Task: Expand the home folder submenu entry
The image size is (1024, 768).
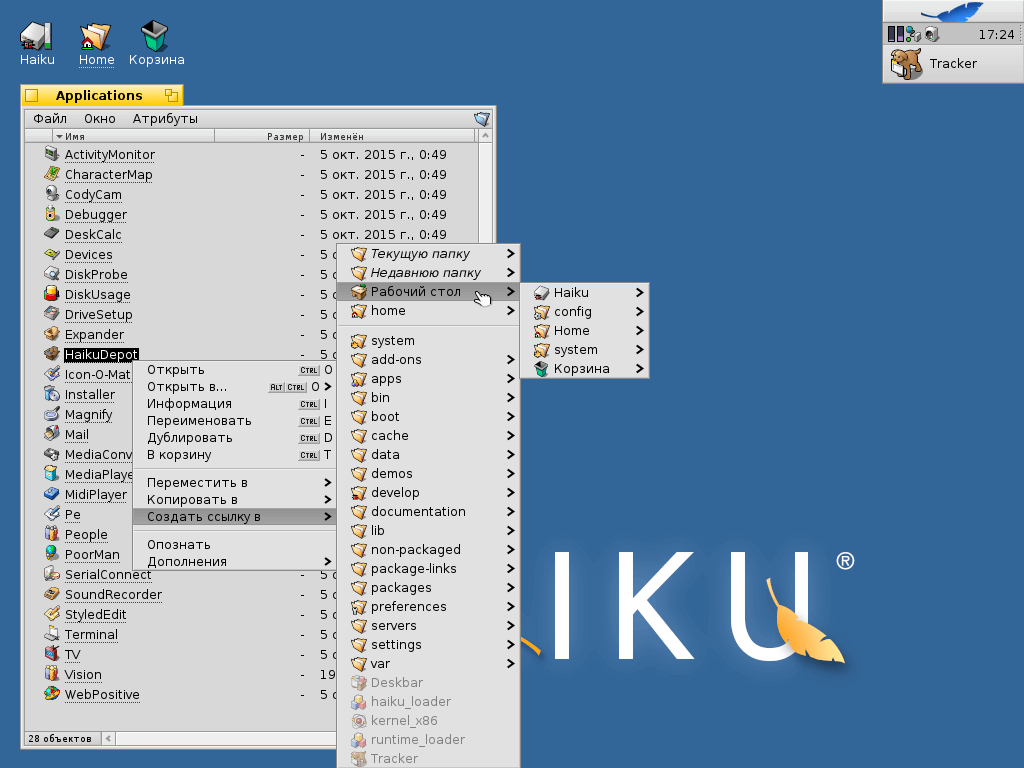Action: (428, 311)
